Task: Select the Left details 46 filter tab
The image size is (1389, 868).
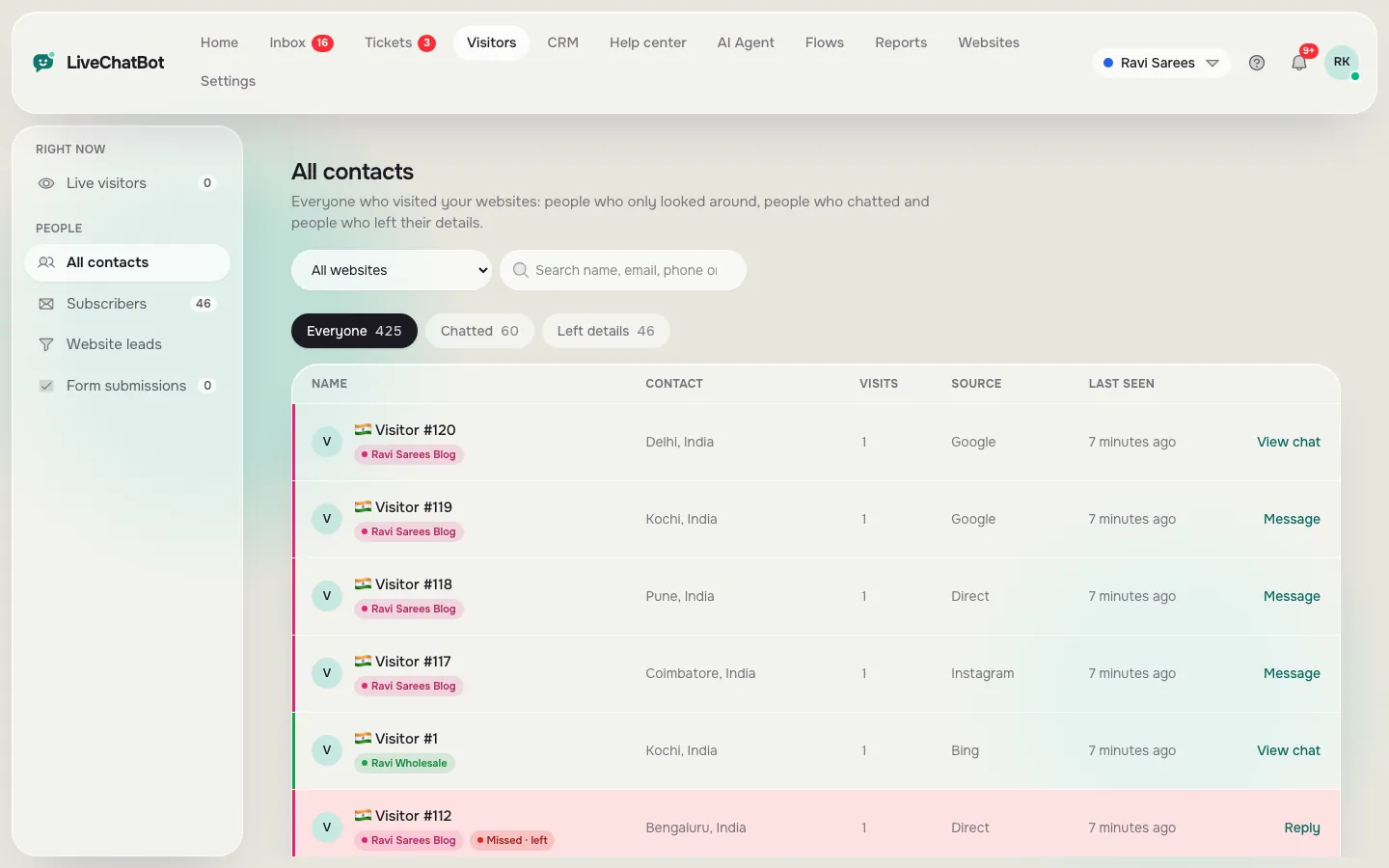Action: [606, 331]
